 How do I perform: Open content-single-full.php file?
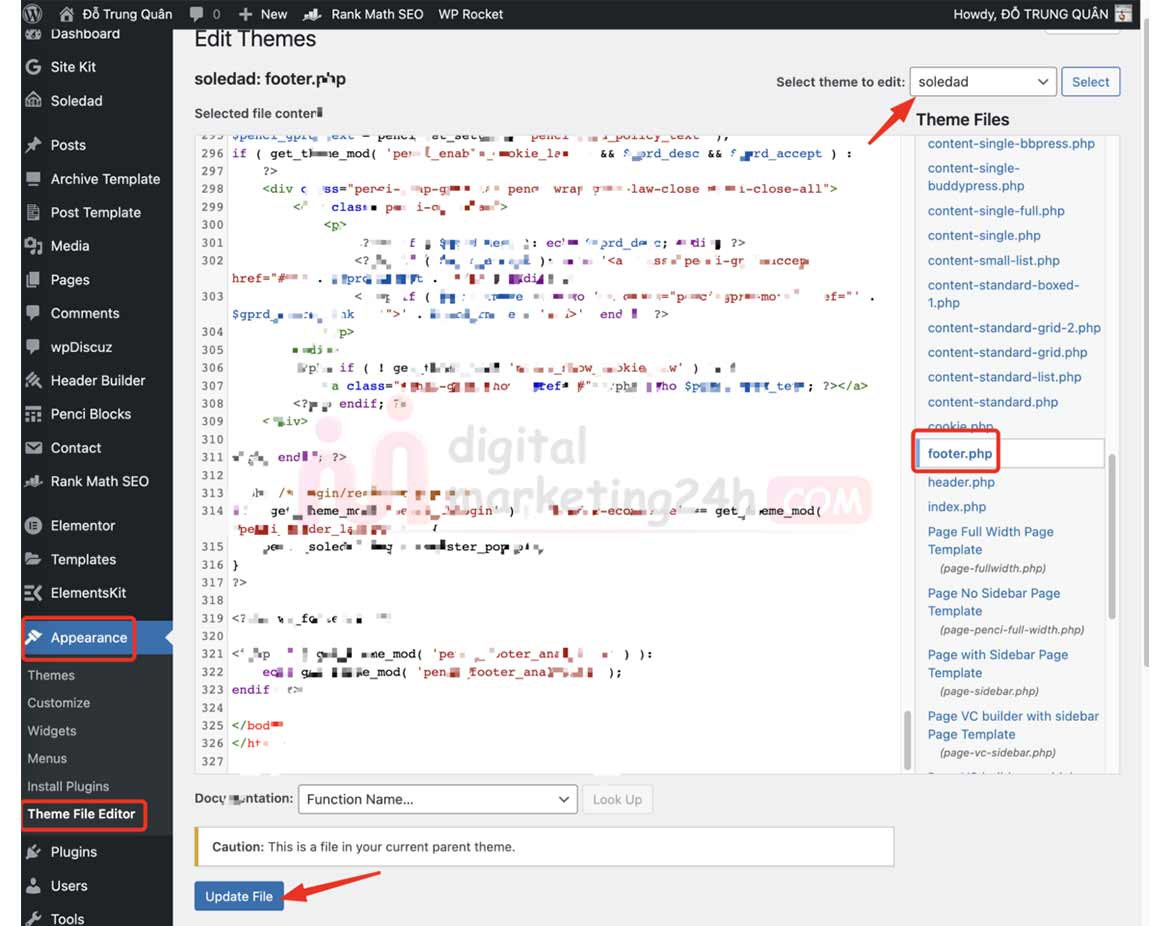tap(995, 210)
